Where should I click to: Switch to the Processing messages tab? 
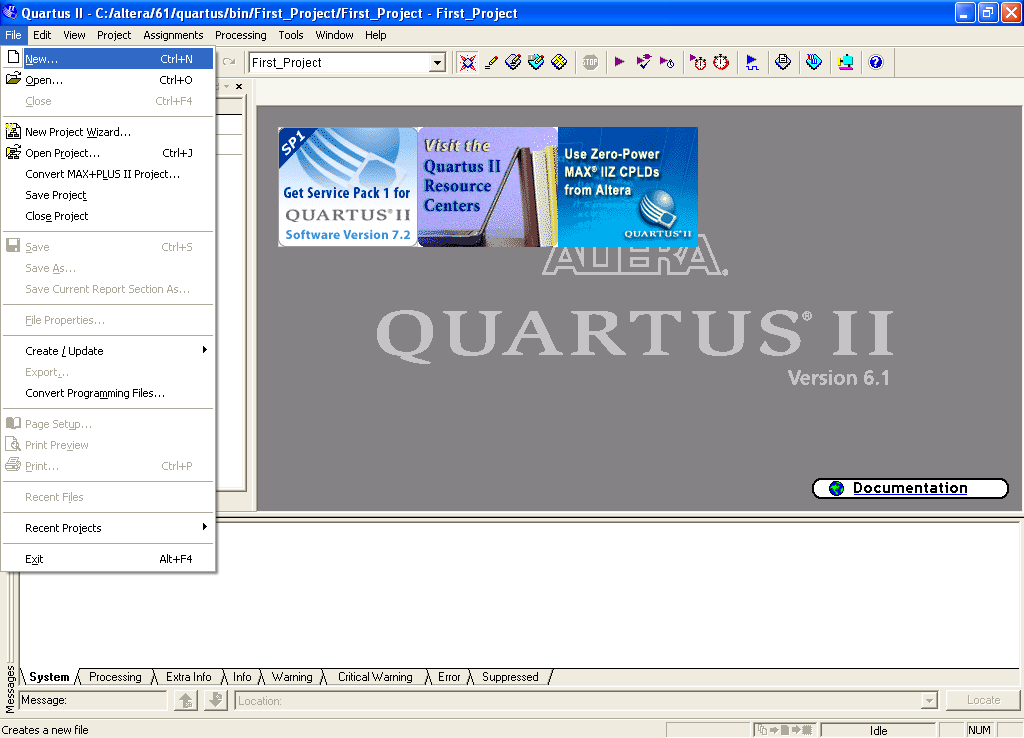click(115, 677)
